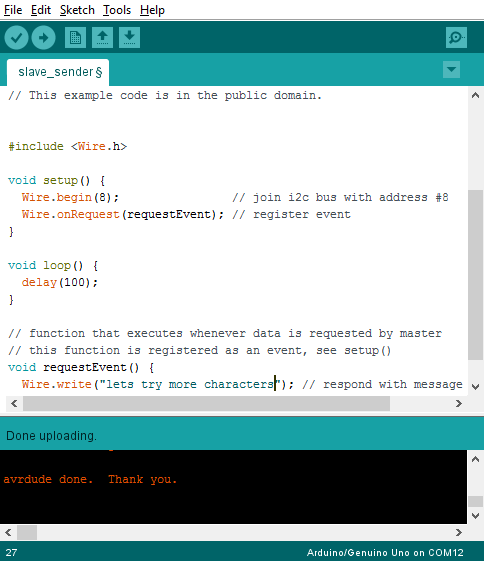Open the Serial Monitor magnifier icon

pos(456,38)
